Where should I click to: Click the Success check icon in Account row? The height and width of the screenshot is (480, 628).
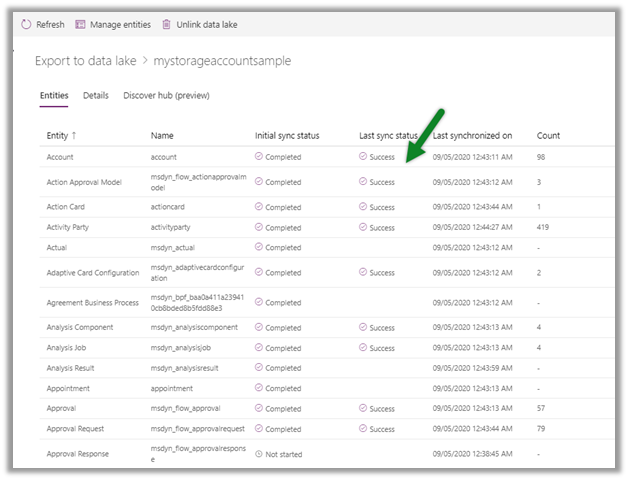(x=363, y=157)
